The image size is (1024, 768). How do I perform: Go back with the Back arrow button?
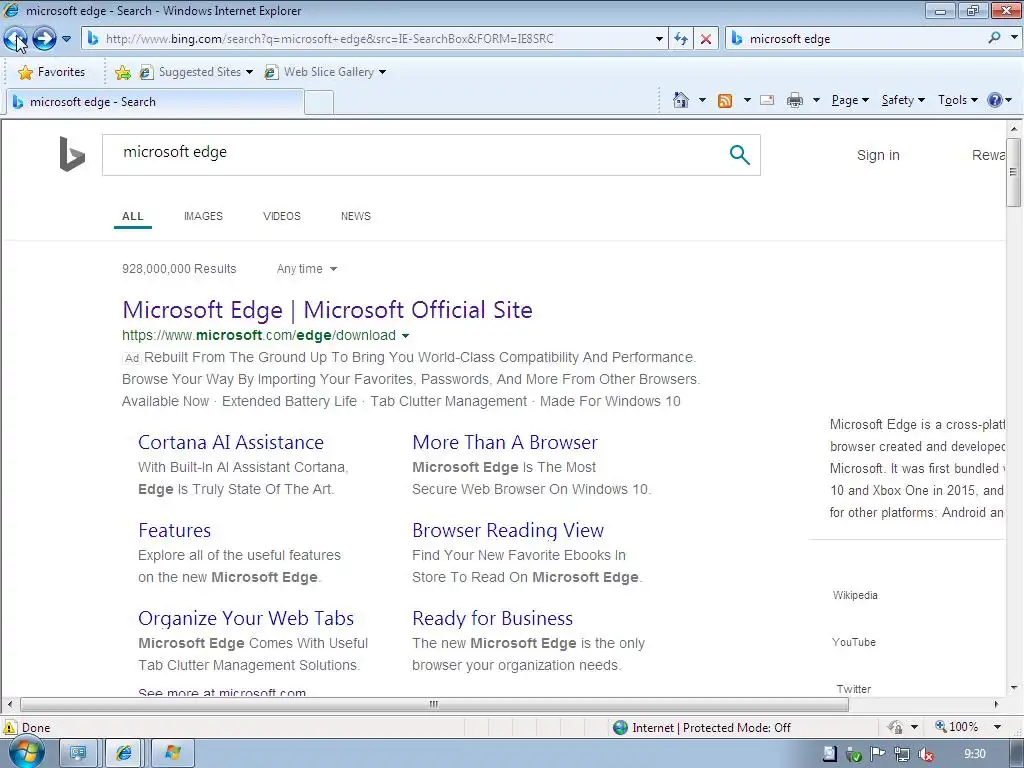coord(16,39)
